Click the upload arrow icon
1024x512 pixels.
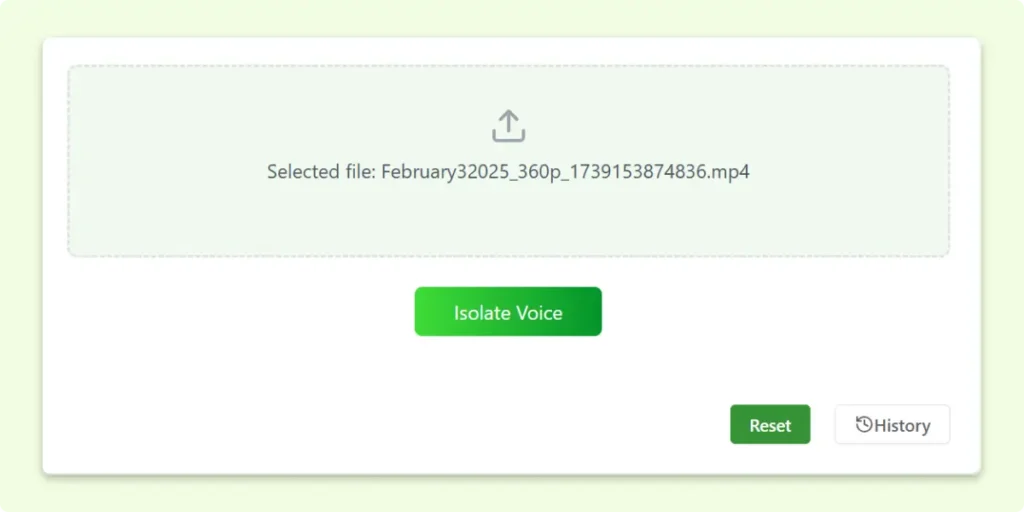tap(508, 126)
